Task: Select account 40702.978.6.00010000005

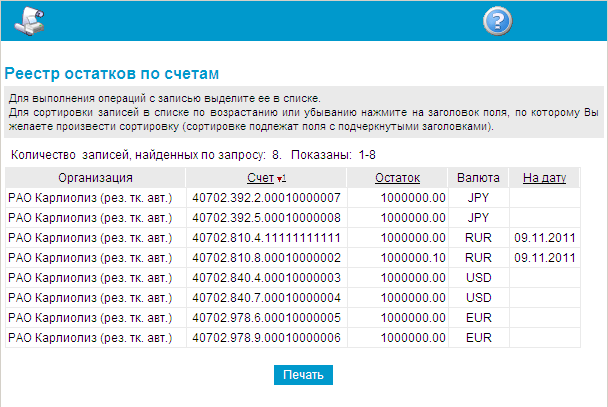Action: pyautogui.click(x=266, y=318)
